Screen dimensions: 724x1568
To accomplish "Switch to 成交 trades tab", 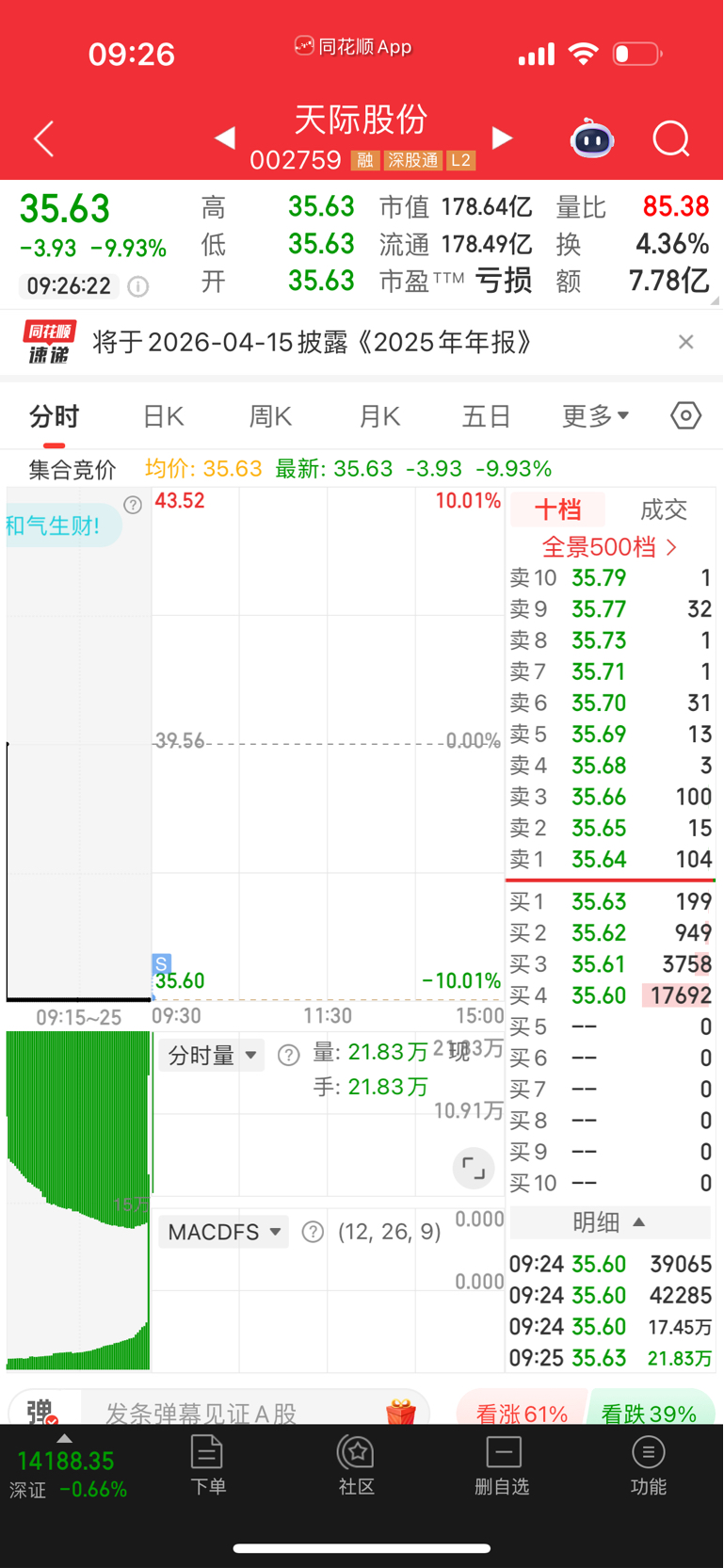I will pos(664,509).
